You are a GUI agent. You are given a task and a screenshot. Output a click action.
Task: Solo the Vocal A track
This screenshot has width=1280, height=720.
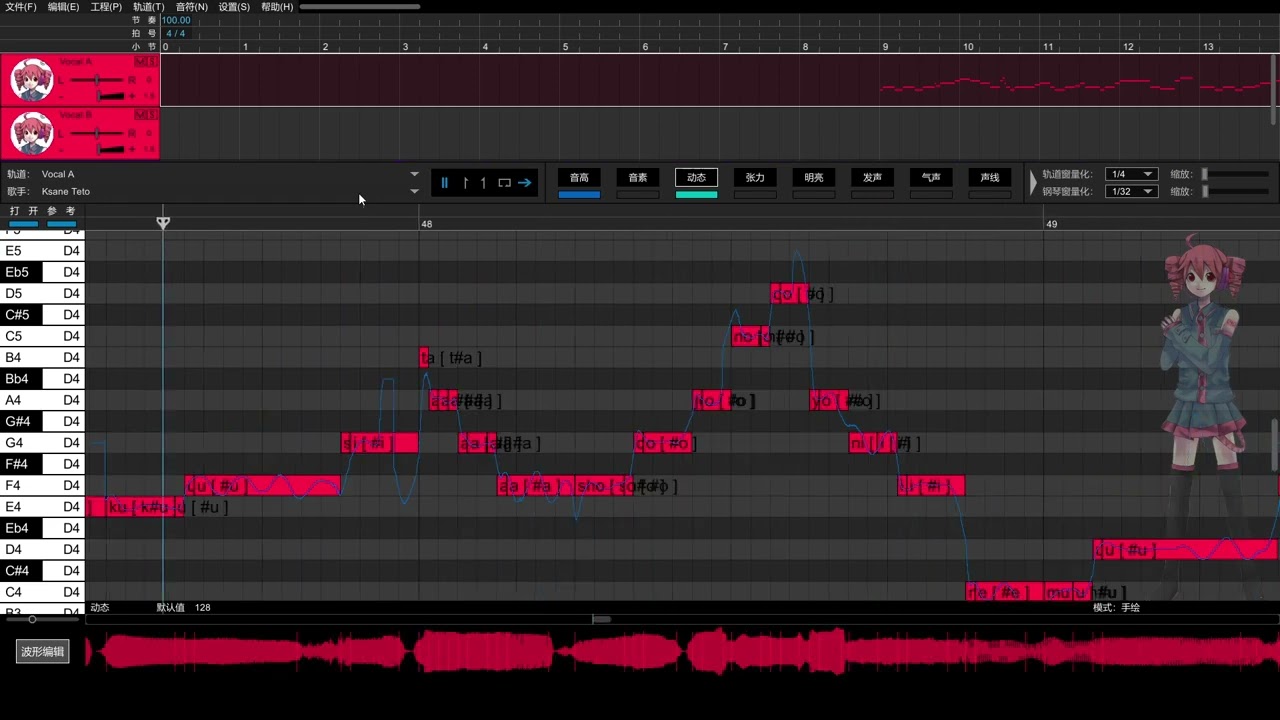[151, 62]
